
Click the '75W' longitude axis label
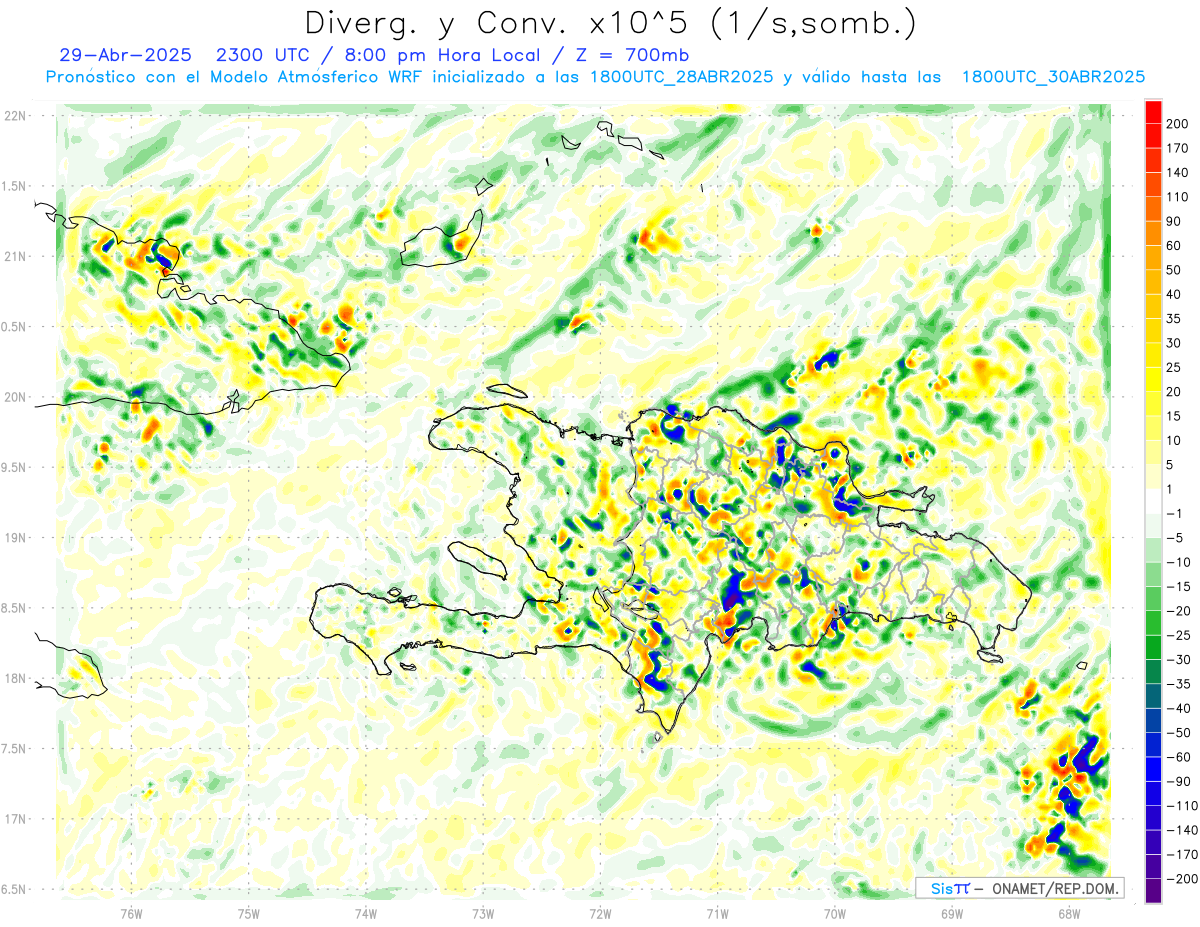click(x=249, y=913)
